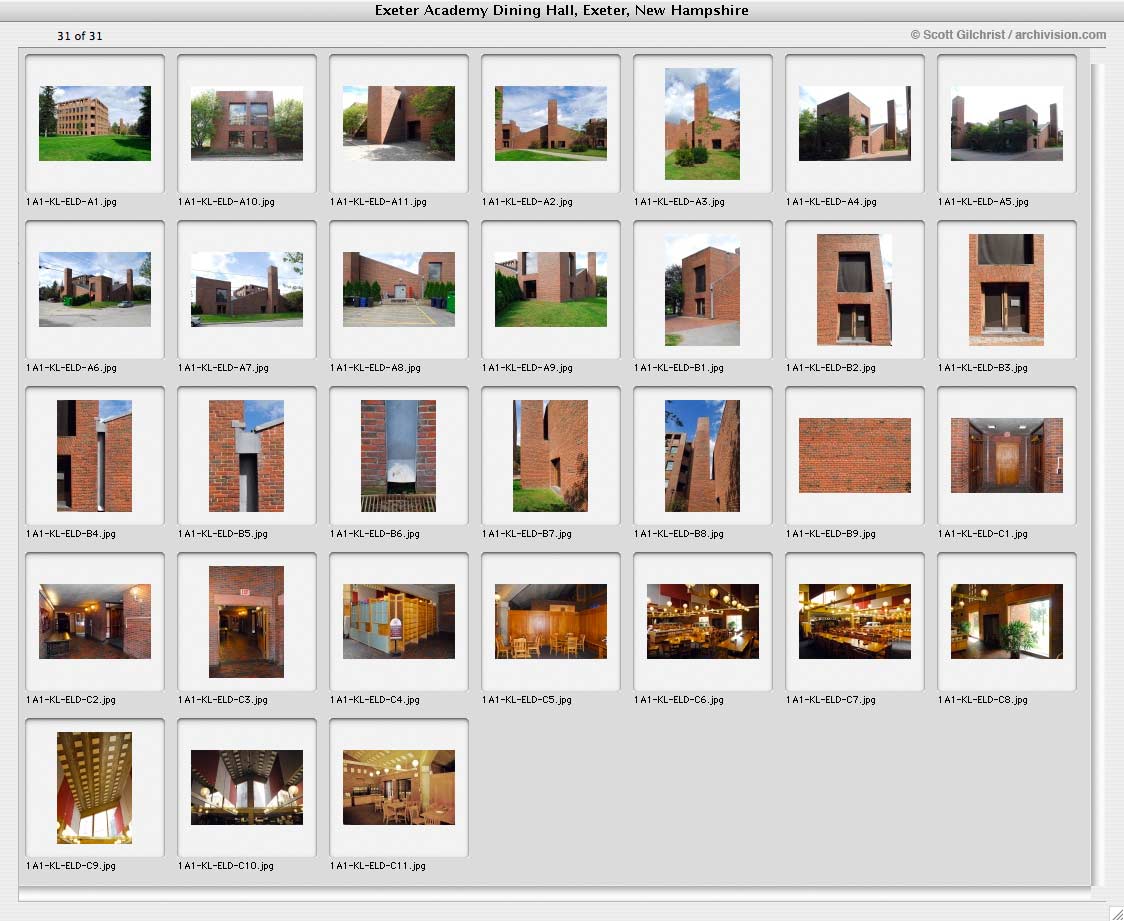The width and height of the screenshot is (1124, 921).
Task: Open thumbnail 1A1-KL-ELD-C7.jpg
Action: 854,621
